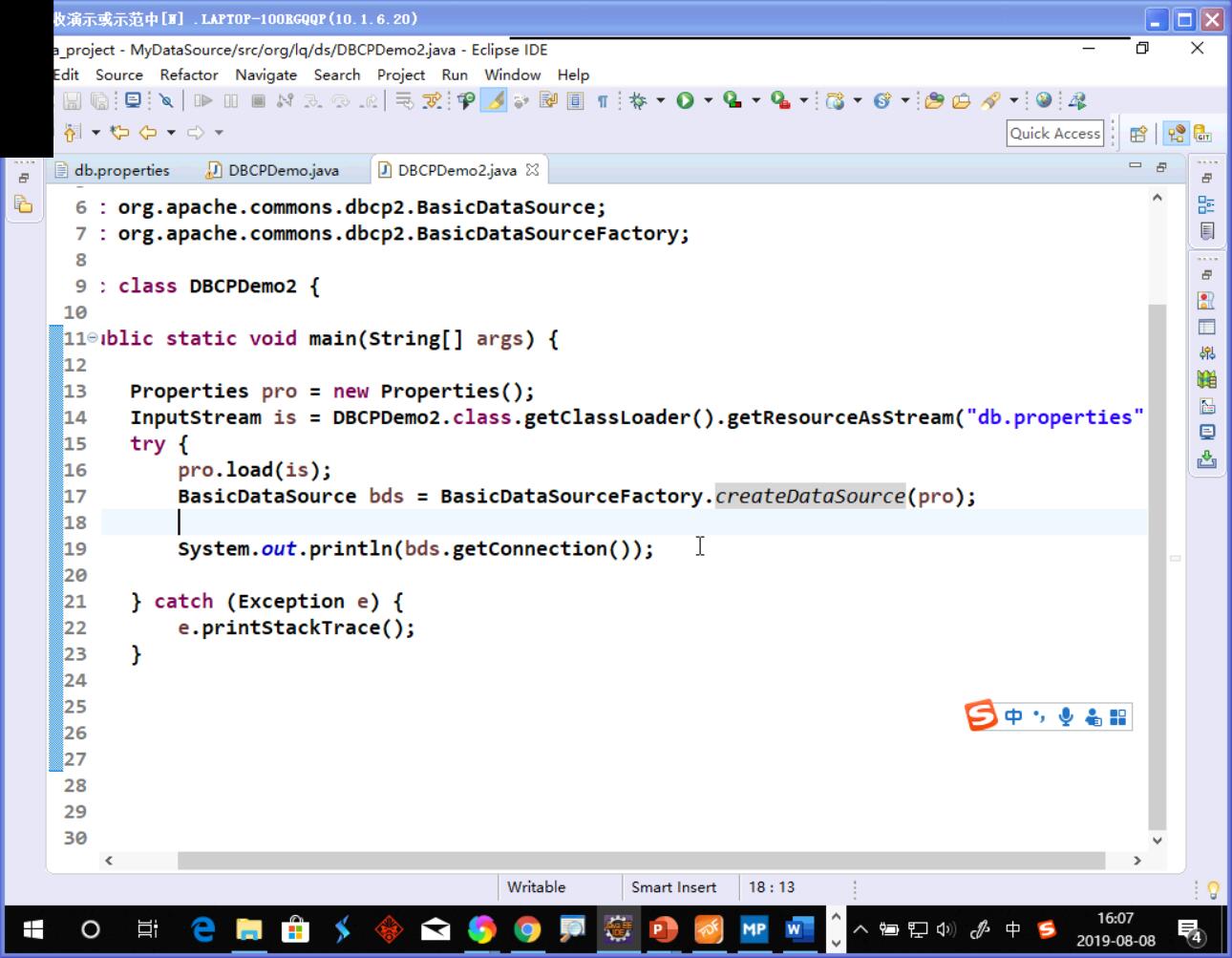Expand the Debug dropdown arrow
This screenshot has height=958, width=1232.
pyautogui.click(x=659, y=100)
